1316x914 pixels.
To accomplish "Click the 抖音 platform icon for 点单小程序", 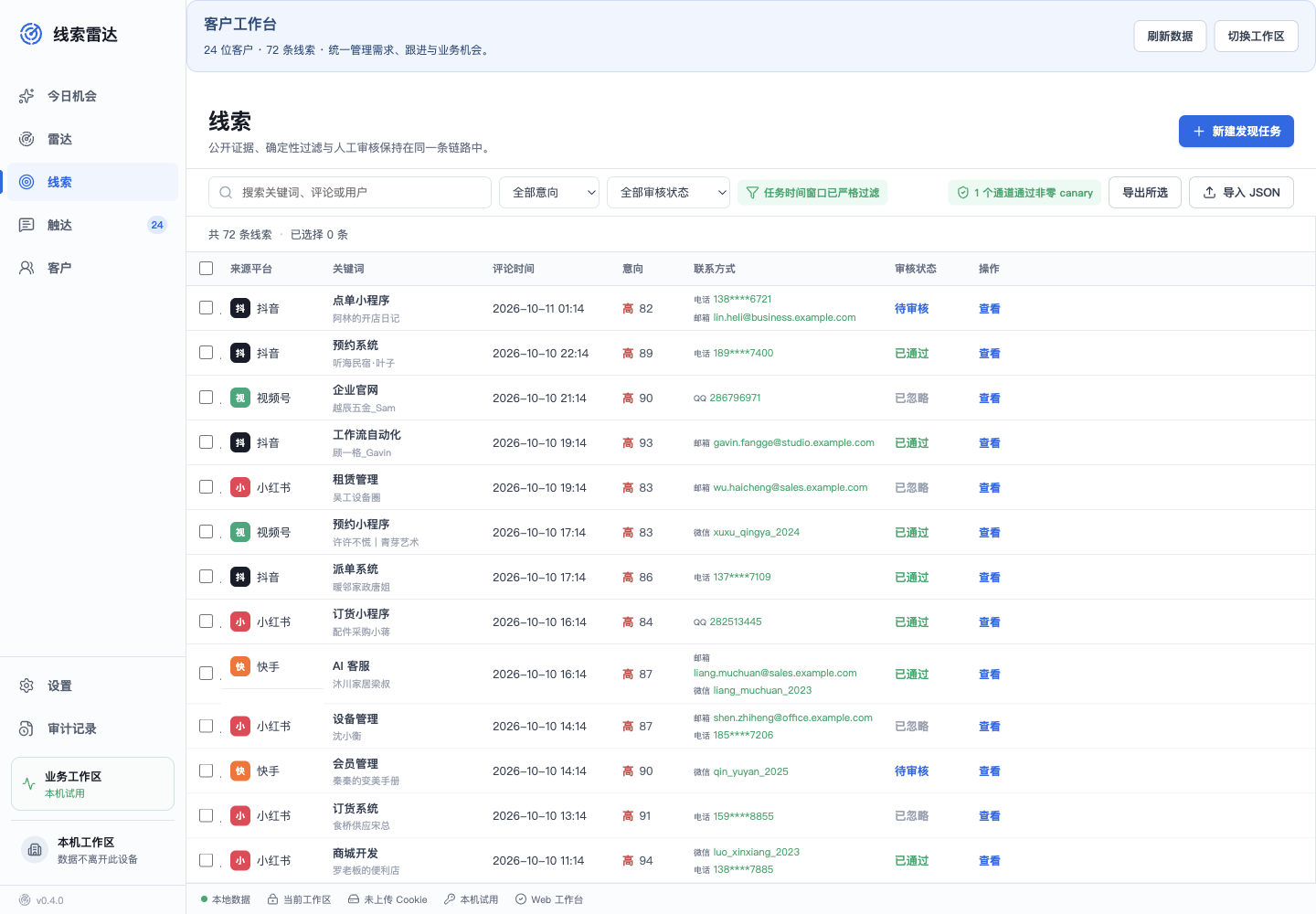I will [240, 308].
